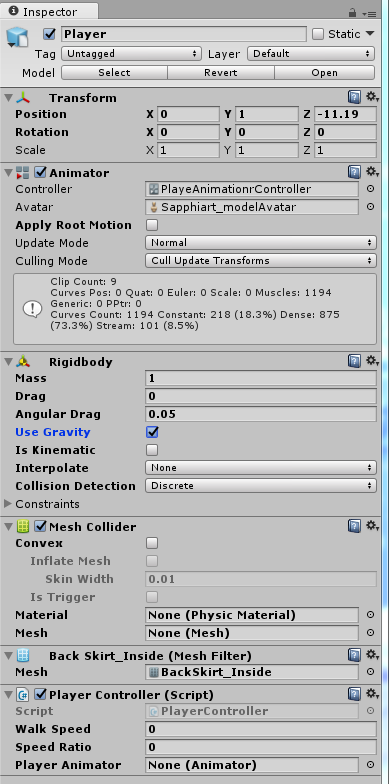Screen dimensions: 389x784
Task: Enable the Convex checkbox
Action: [x=152, y=543]
